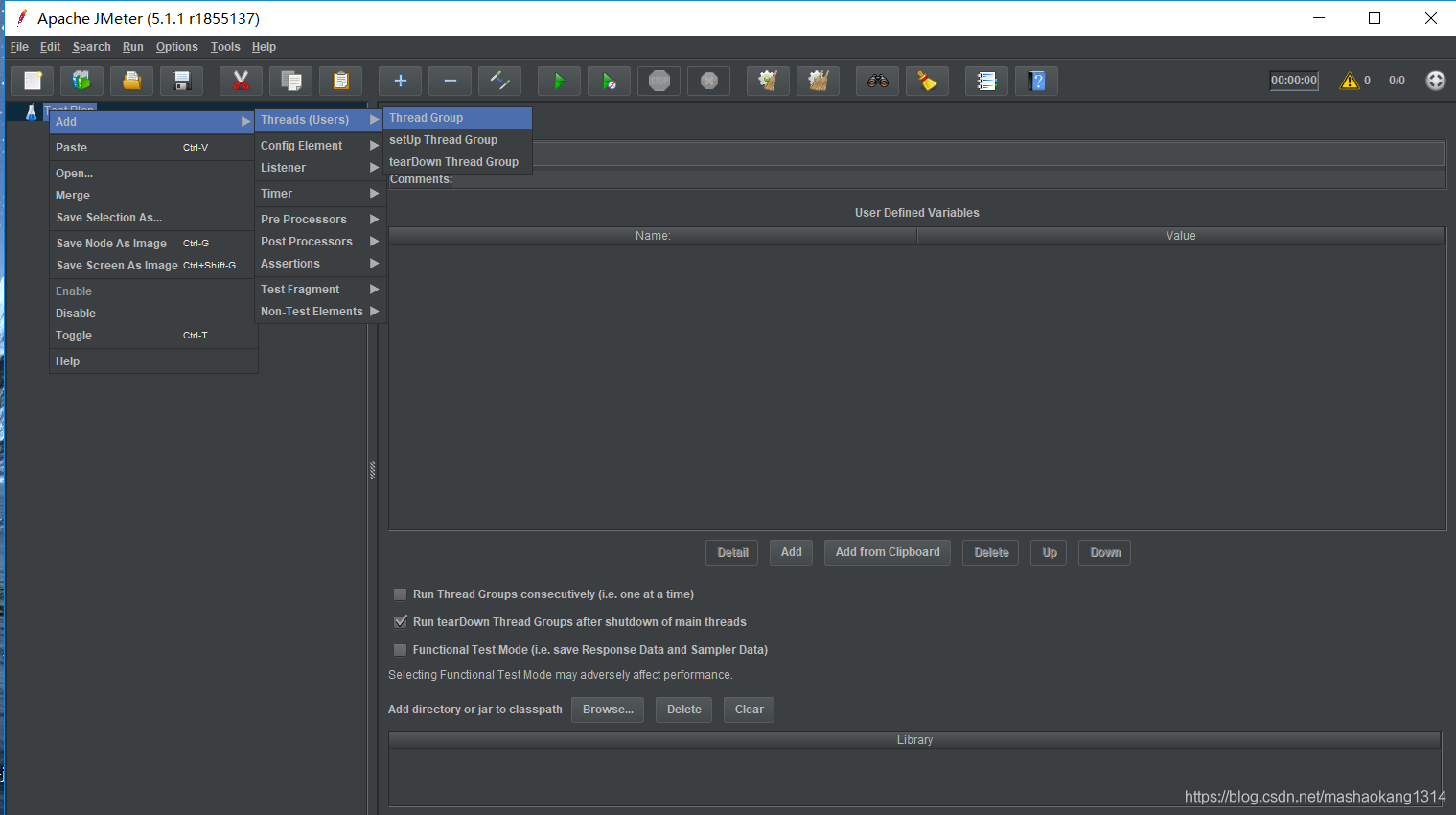
Task: Expand the Pre Processors submenu
Action: pyautogui.click(x=320, y=220)
